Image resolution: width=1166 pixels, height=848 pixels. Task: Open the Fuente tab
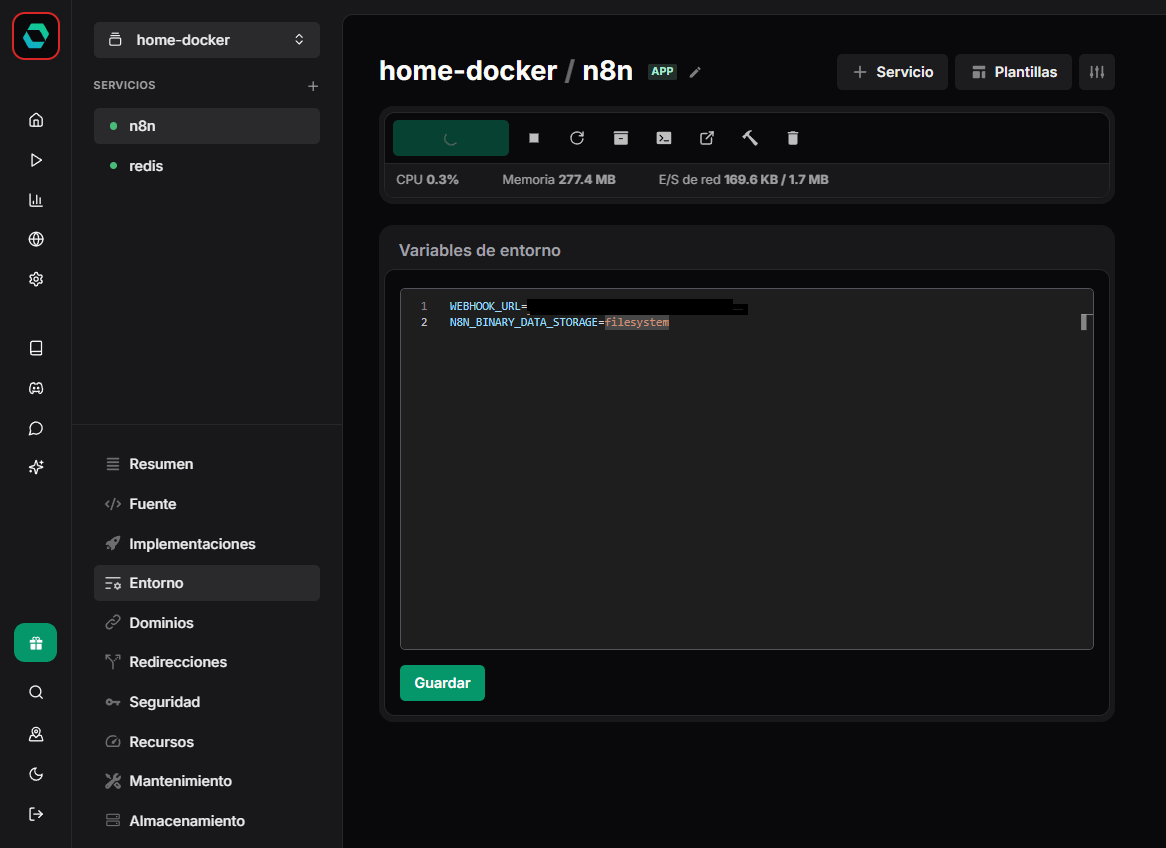click(x=207, y=504)
